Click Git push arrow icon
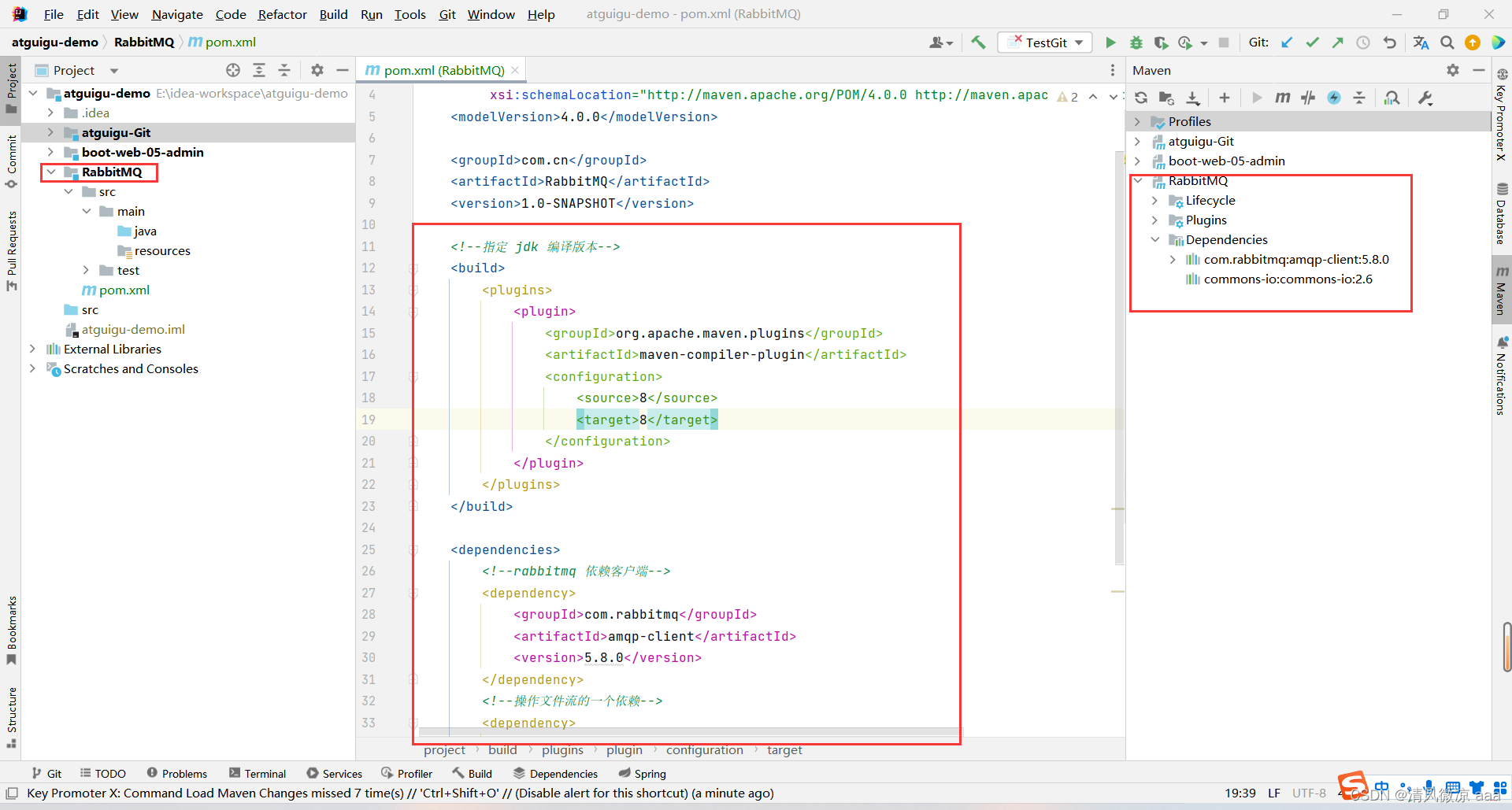Image resolution: width=1512 pixels, height=810 pixels. click(x=1337, y=43)
